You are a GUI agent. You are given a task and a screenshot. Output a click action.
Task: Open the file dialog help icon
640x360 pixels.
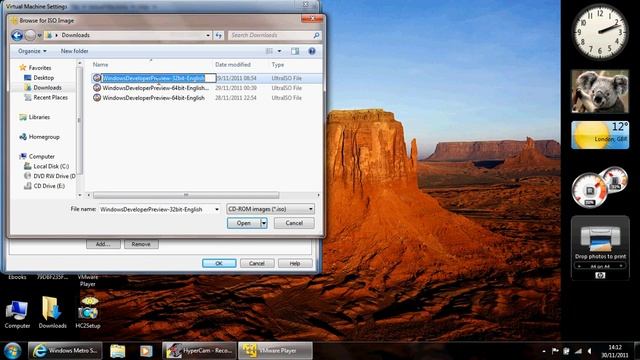[x=312, y=51]
